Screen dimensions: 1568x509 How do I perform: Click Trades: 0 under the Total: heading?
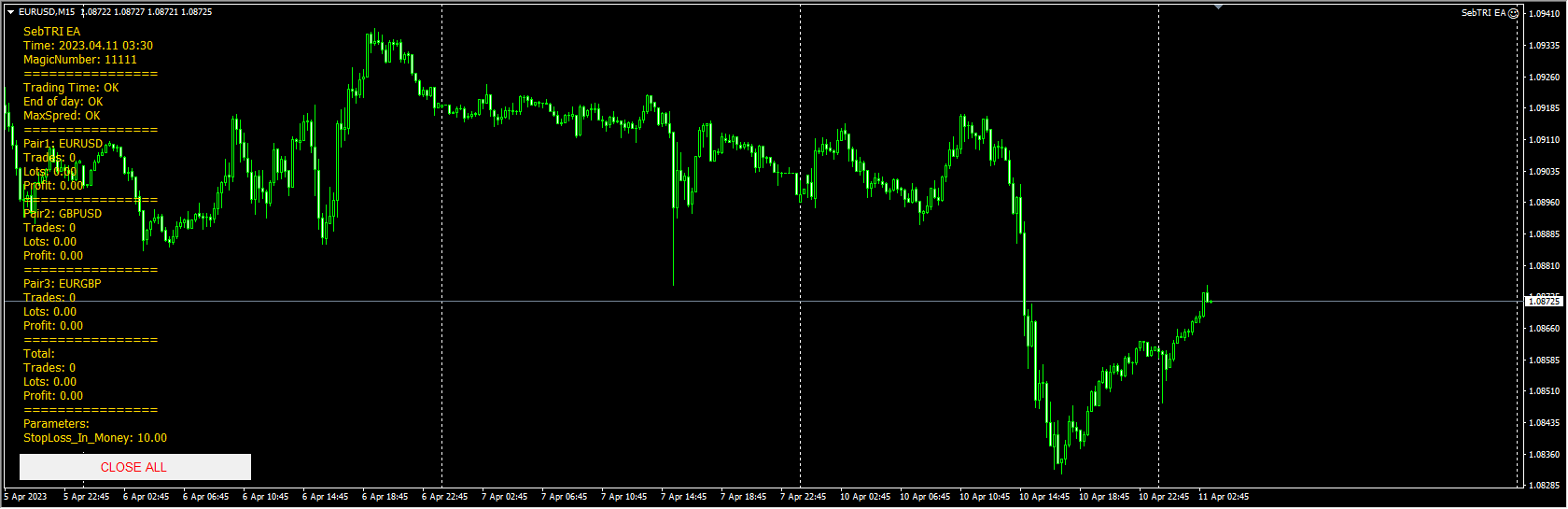[49, 368]
